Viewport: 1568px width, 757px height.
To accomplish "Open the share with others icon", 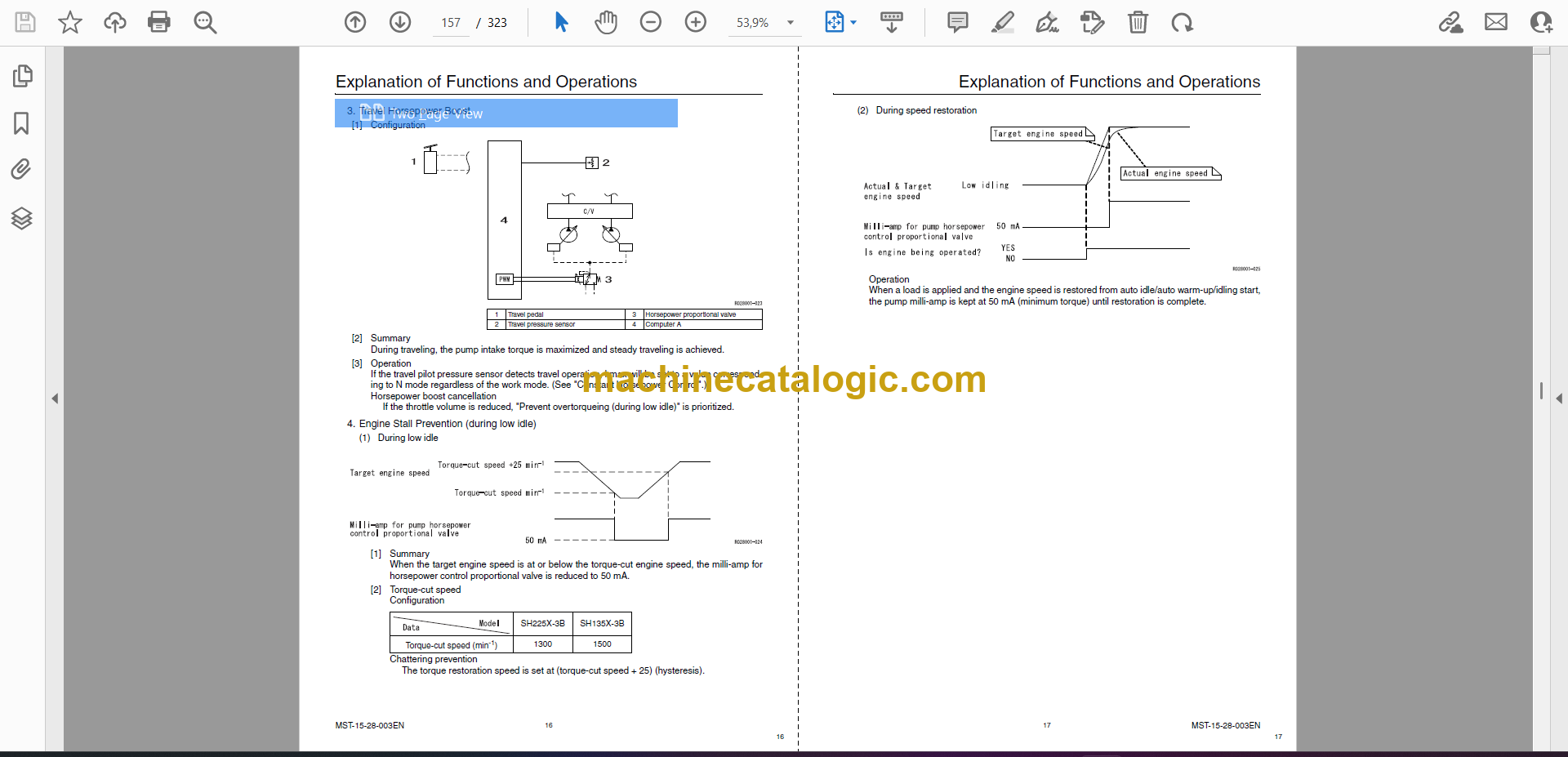I will tap(1541, 22).
